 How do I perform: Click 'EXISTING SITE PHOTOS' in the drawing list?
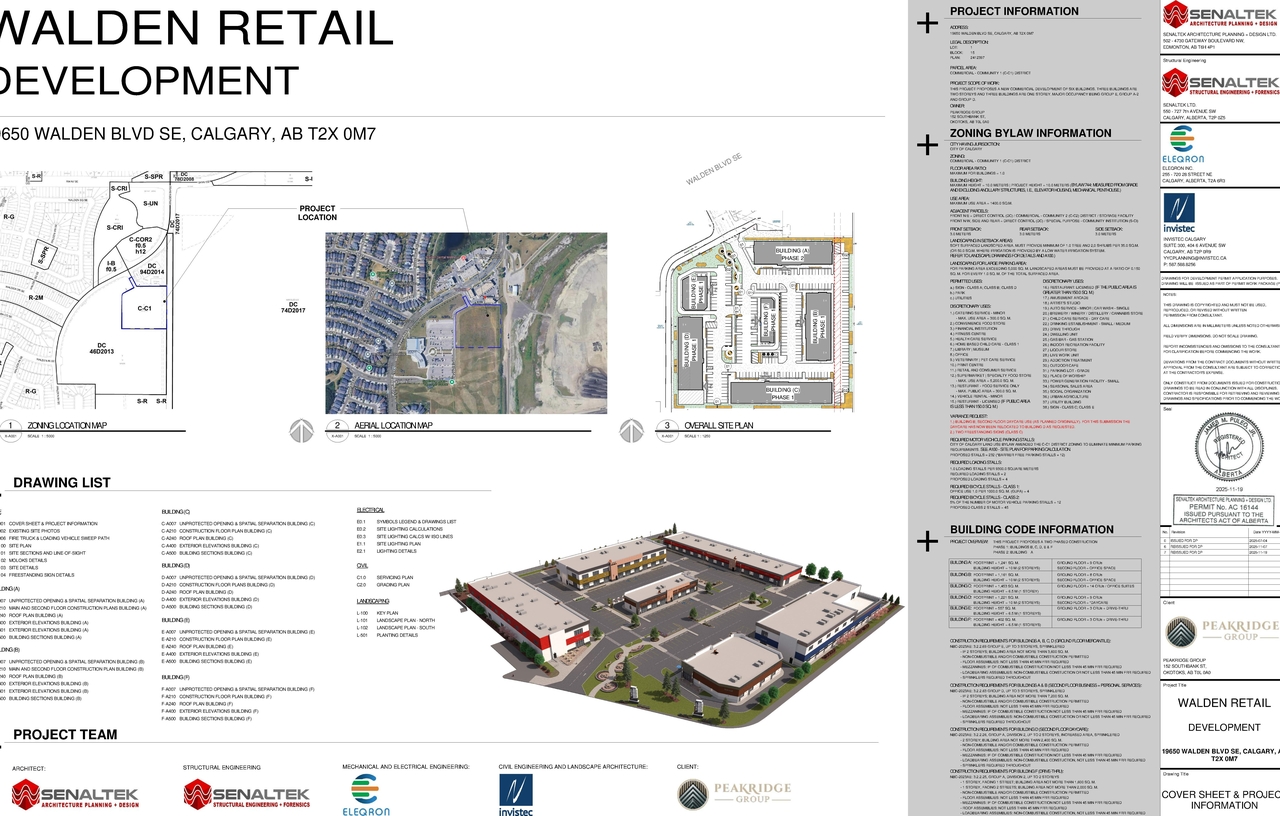pos(37,531)
